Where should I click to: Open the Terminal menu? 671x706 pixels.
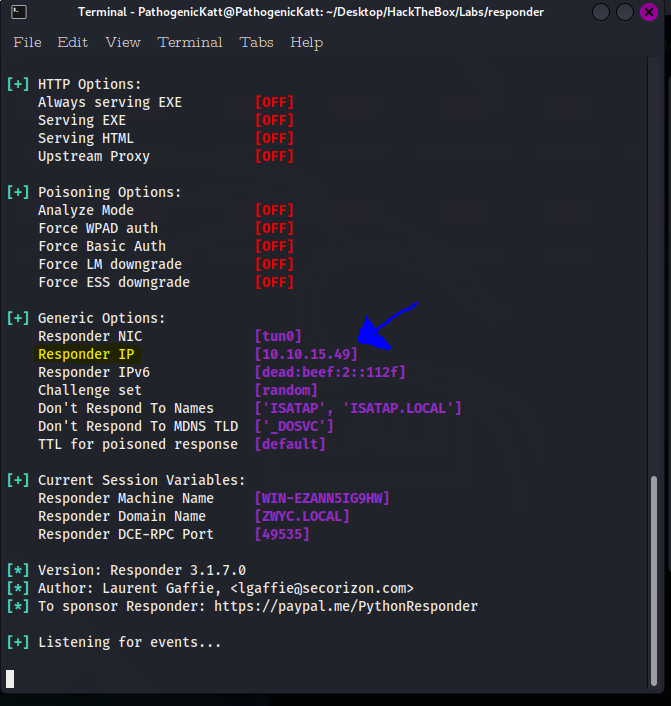(x=190, y=42)
